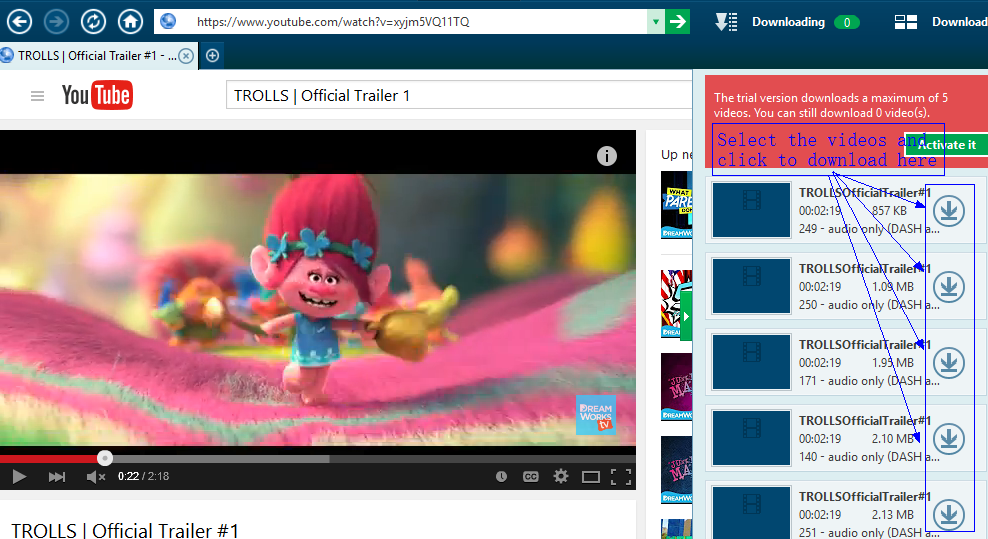Click the Activate it button
Viewport: 988px width, 539px height.
(x=945, y=144)
